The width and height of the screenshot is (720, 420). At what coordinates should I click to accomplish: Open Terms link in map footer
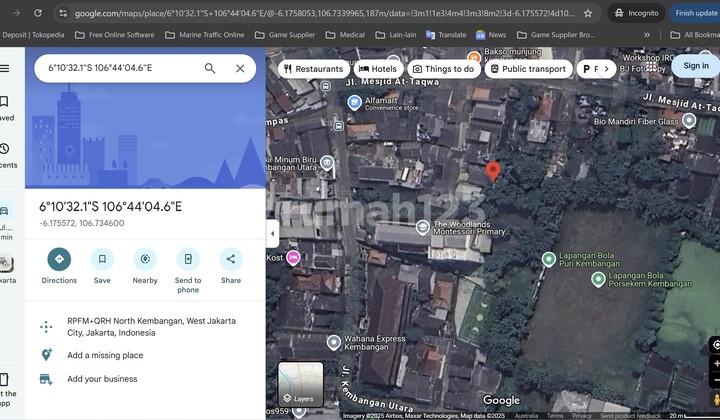pos(555,416)
